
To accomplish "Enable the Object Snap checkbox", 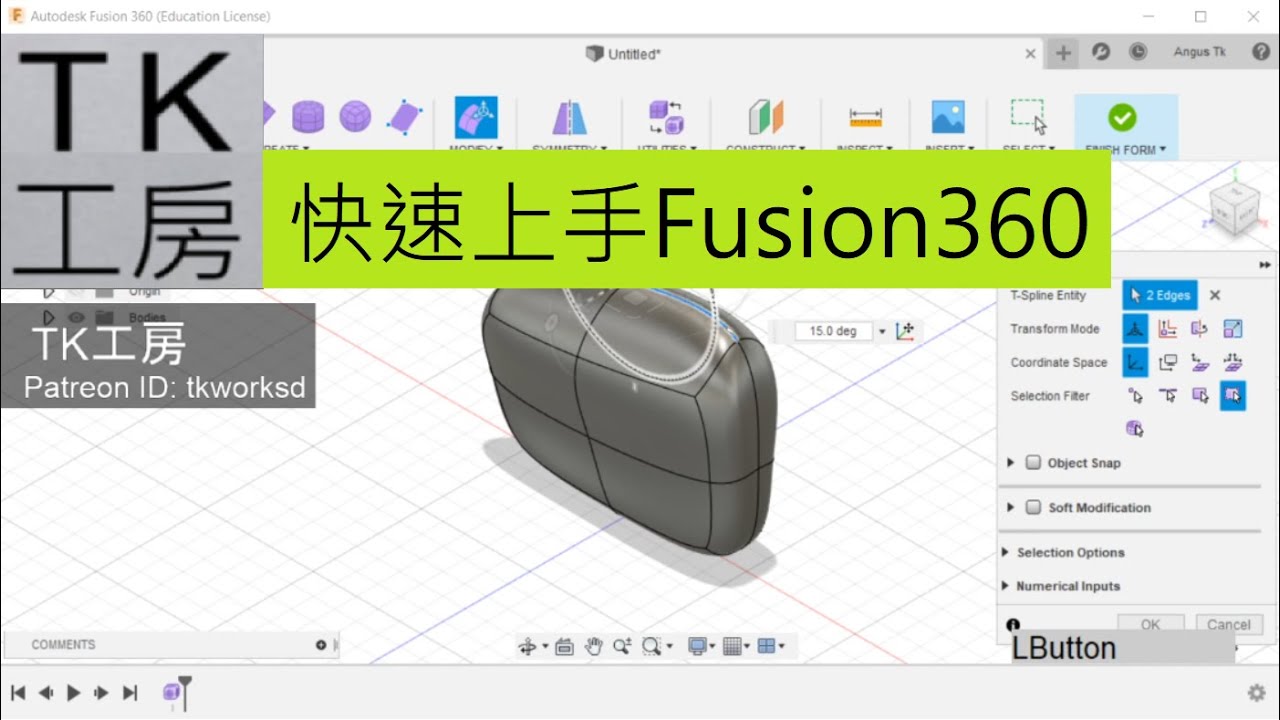I will [1034, 463].
